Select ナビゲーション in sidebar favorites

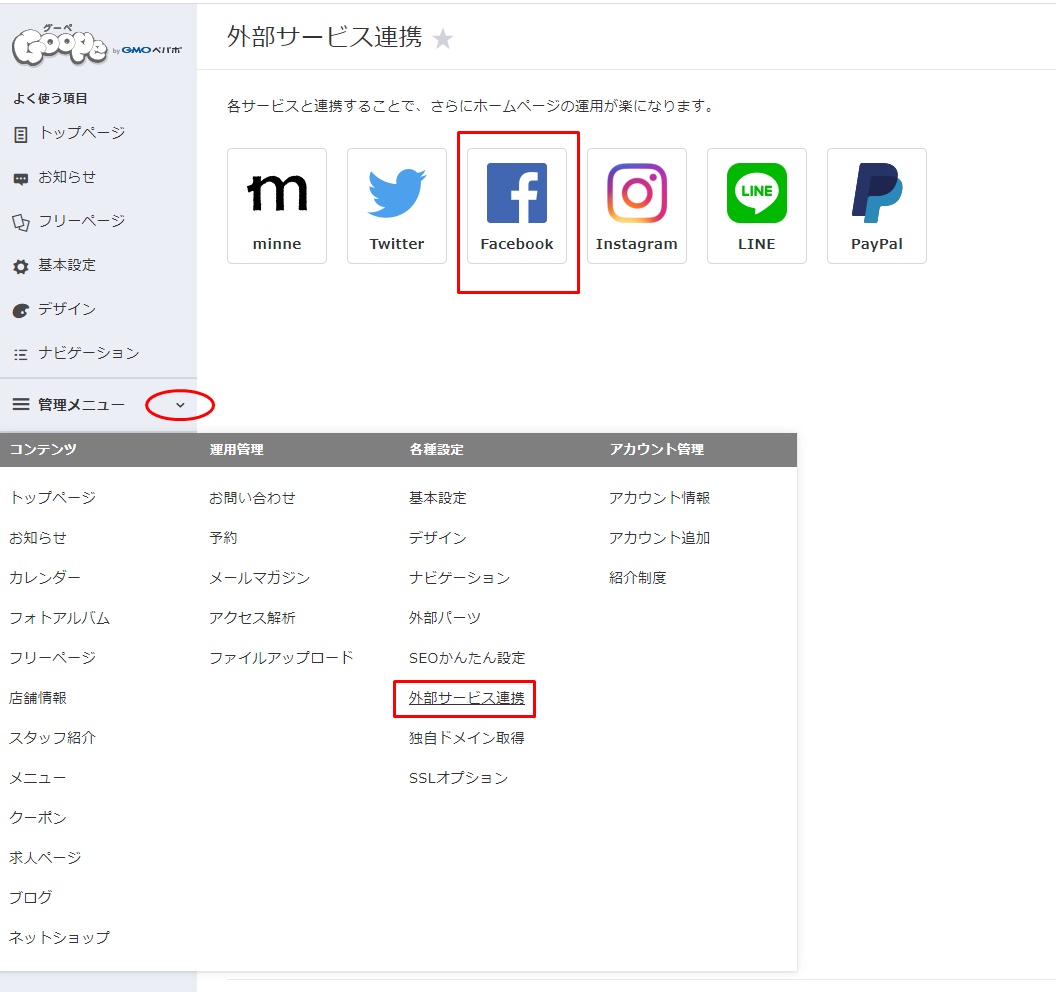89,353
